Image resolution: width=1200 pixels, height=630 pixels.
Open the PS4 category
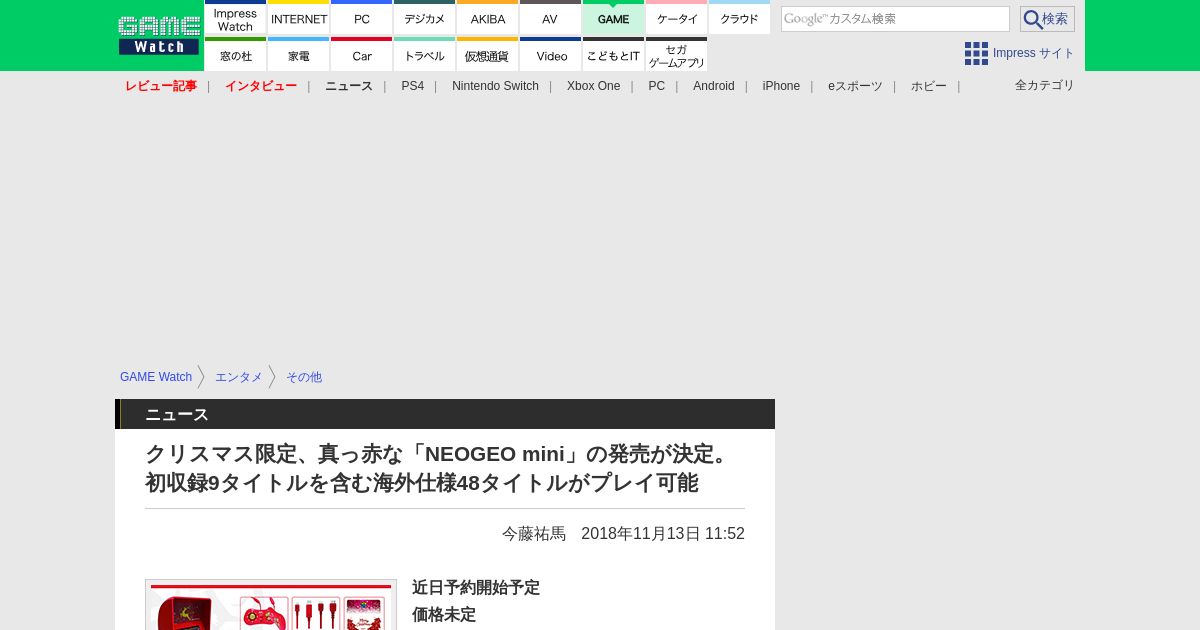tap(412, 86)
